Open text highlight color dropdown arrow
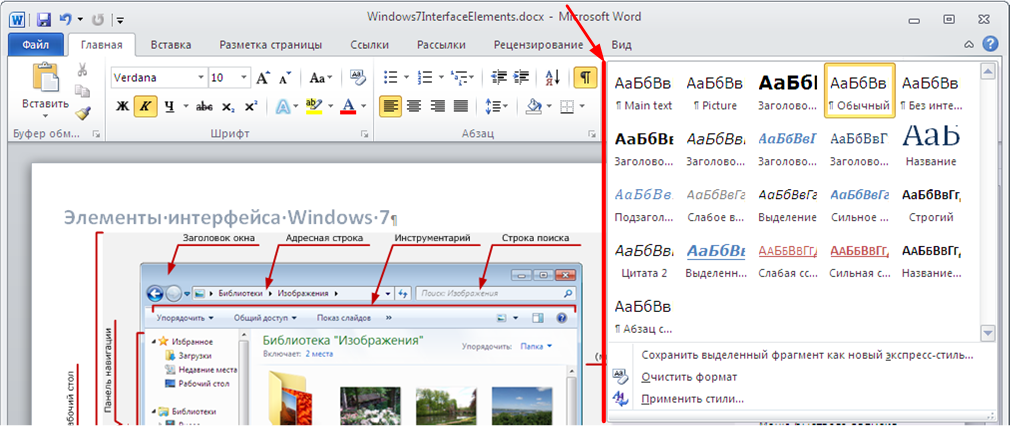The height and width of the screenshot is (426, 1012). pos(331,106)
